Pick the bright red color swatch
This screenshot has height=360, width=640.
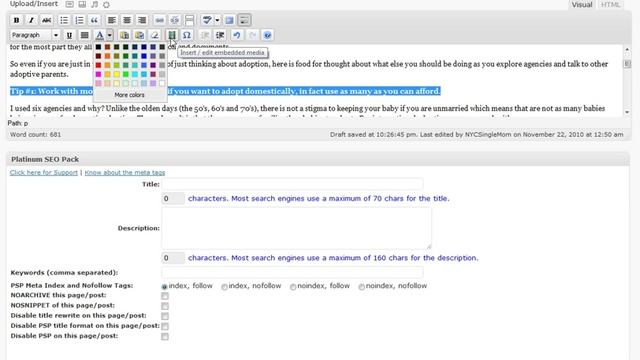[98, 65]
